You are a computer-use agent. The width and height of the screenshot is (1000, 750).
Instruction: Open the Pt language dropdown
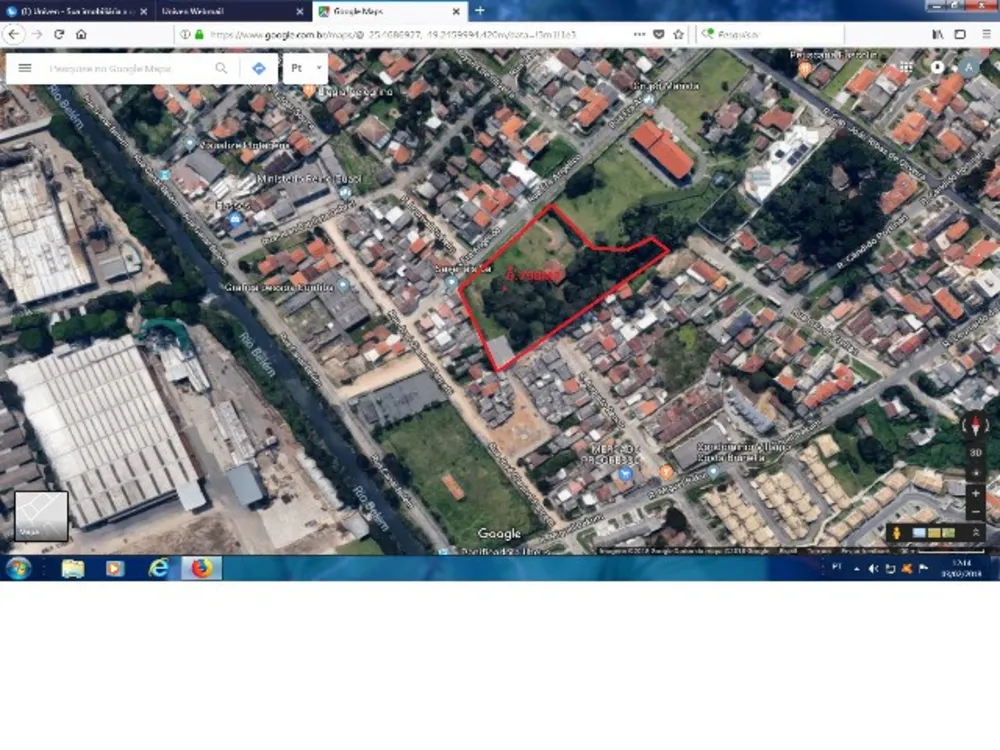[x=305, y=68]
